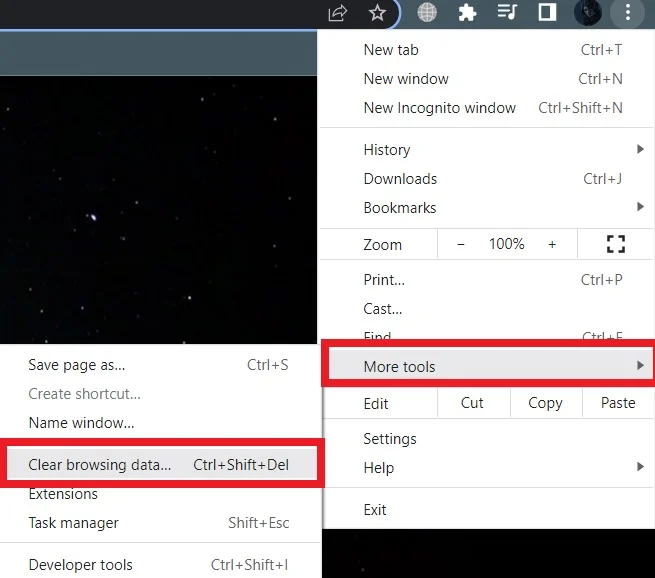Select Save page as... in submenu
The image size is (655, 578).
coord(159,365)
